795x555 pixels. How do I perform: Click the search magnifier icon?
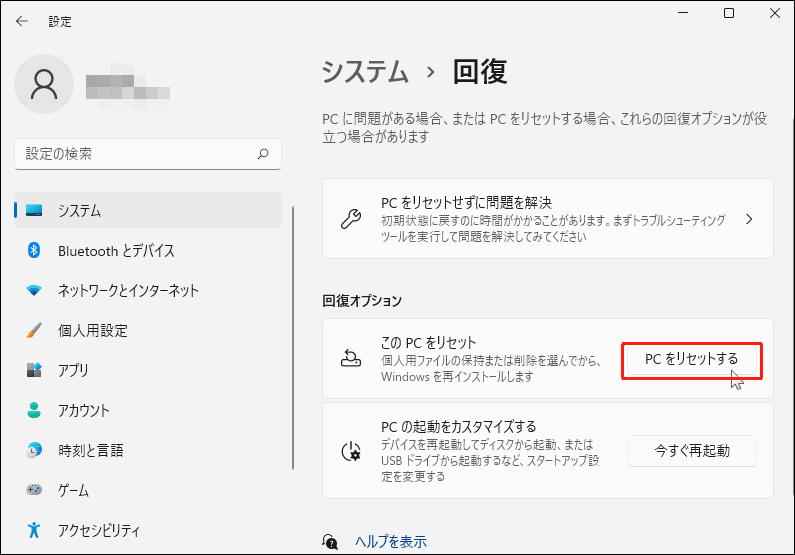tap(263, 154)
